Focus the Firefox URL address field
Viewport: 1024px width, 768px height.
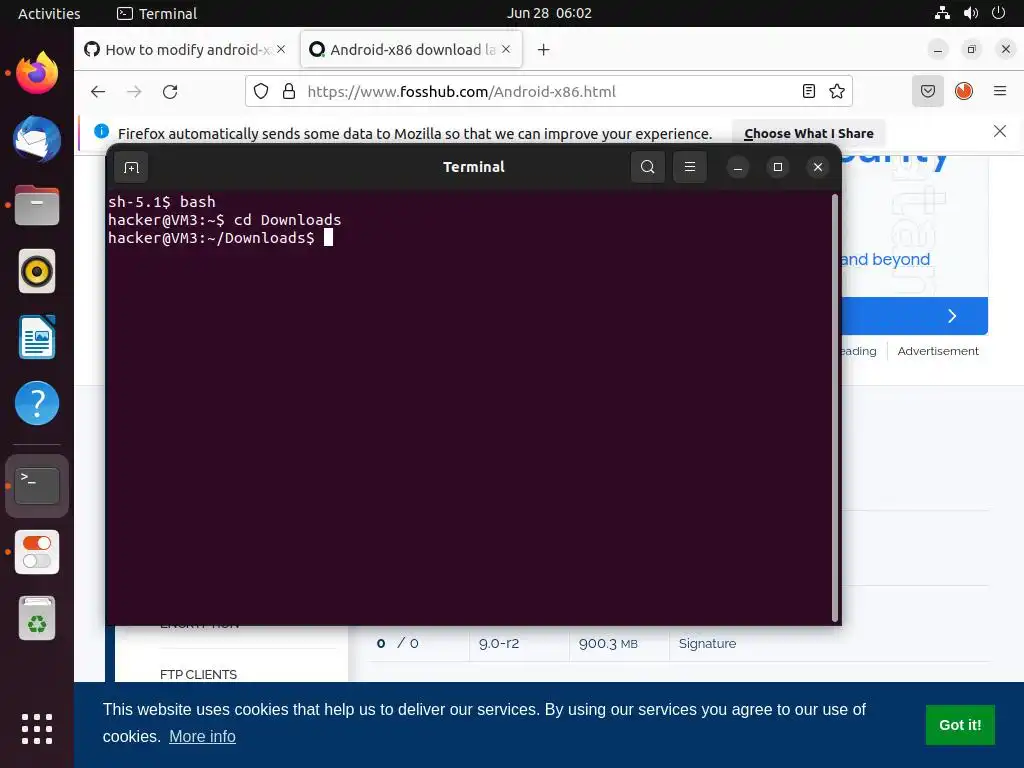(x=549, y=91)
